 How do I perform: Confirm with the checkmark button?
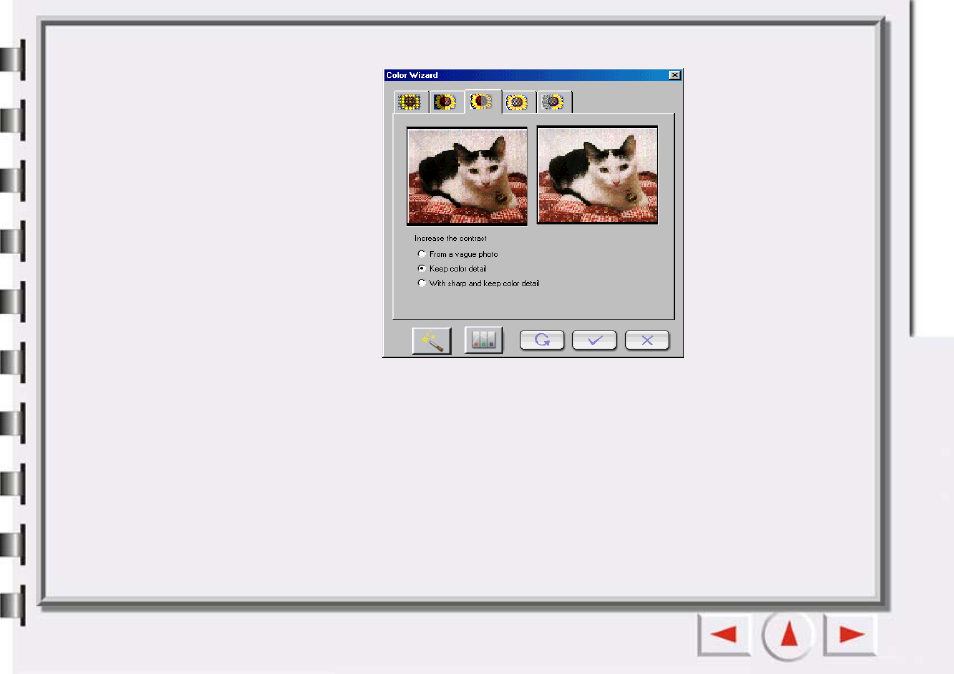[x=594, y=340]
